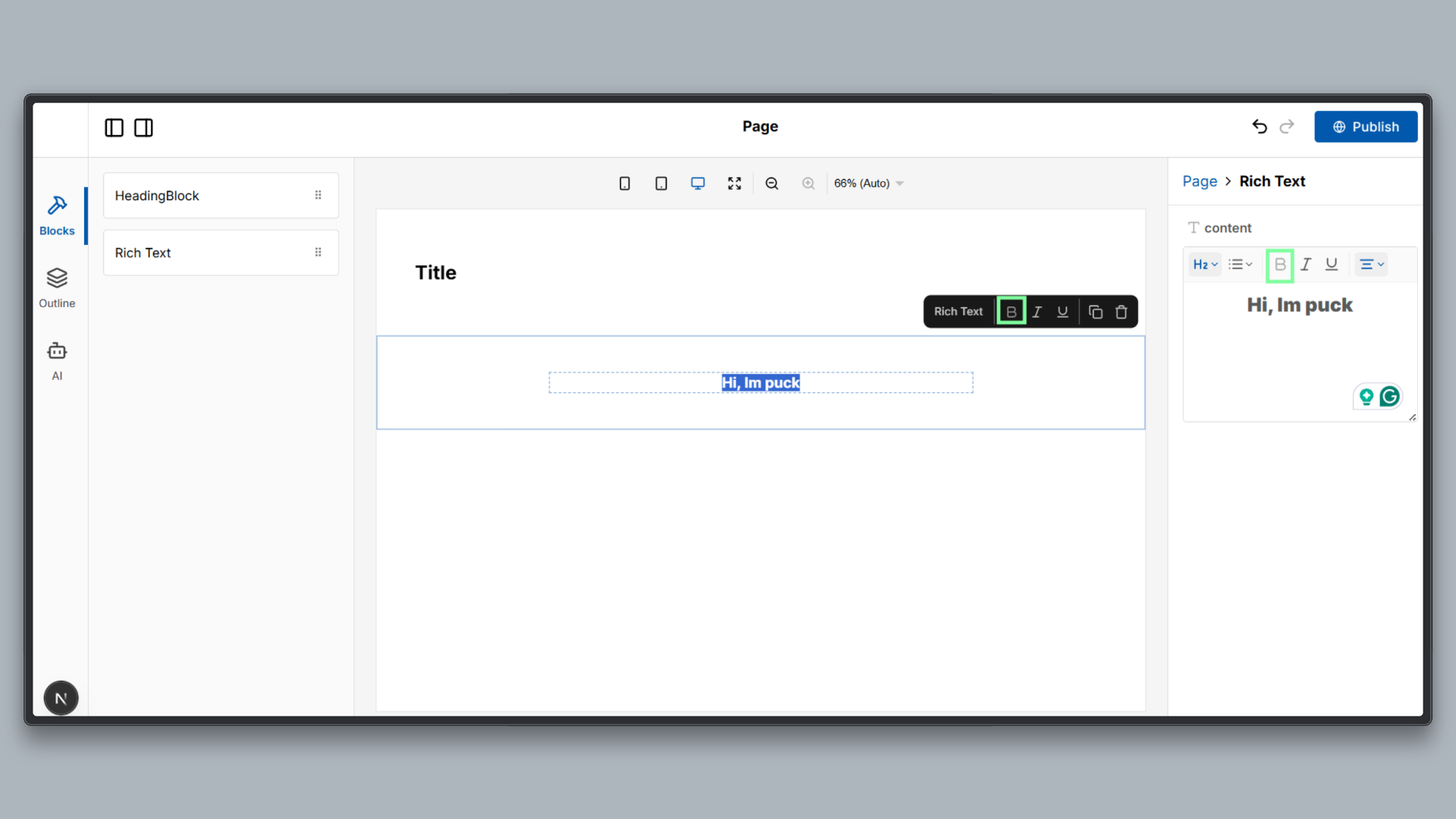
Task: Toggle the left sidebar panel
Action: 114,127
